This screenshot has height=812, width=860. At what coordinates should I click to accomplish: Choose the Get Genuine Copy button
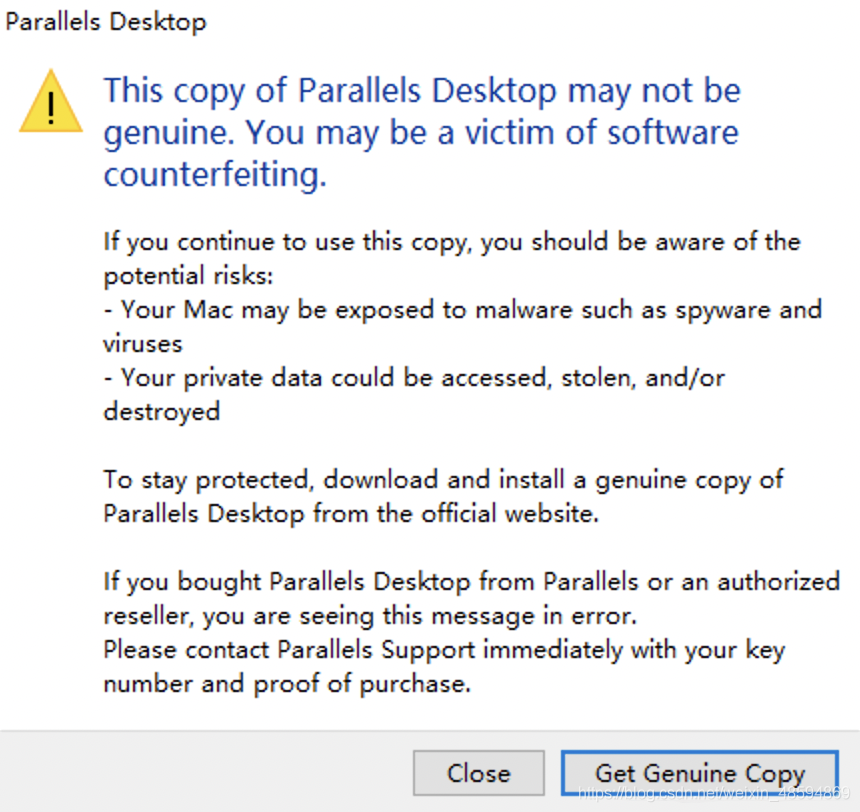[x=700, y=772]
